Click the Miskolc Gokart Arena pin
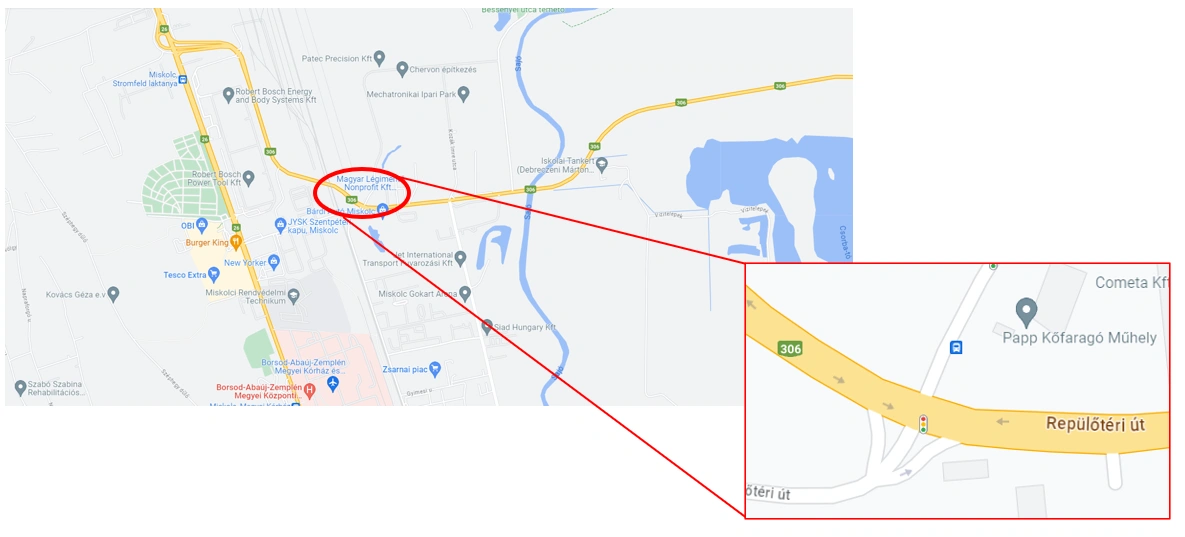This screenshot has width=1185, height=537. click(x=465, y=293)
